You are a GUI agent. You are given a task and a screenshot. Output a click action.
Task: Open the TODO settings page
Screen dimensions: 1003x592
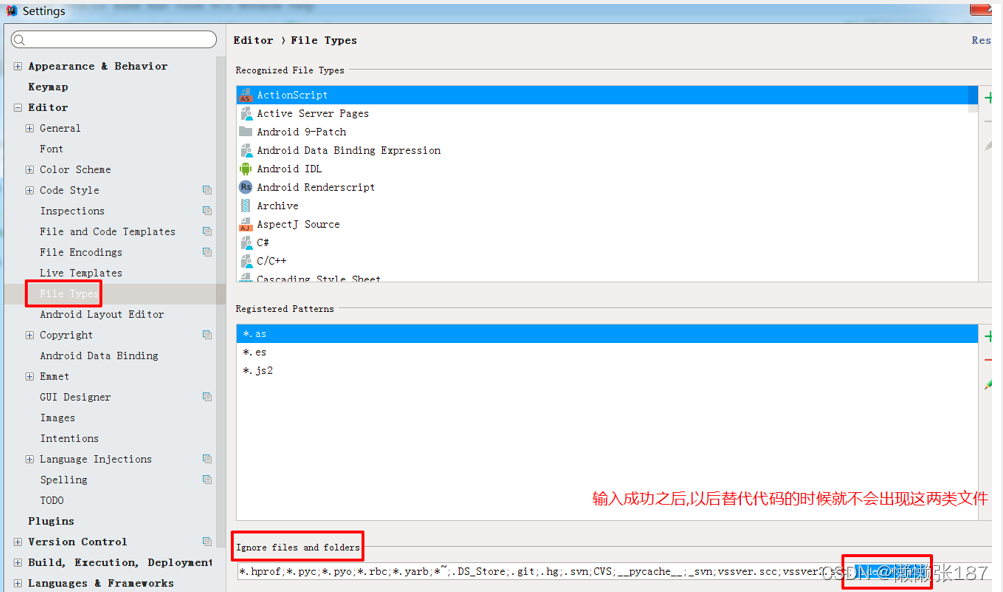[52, 500]
